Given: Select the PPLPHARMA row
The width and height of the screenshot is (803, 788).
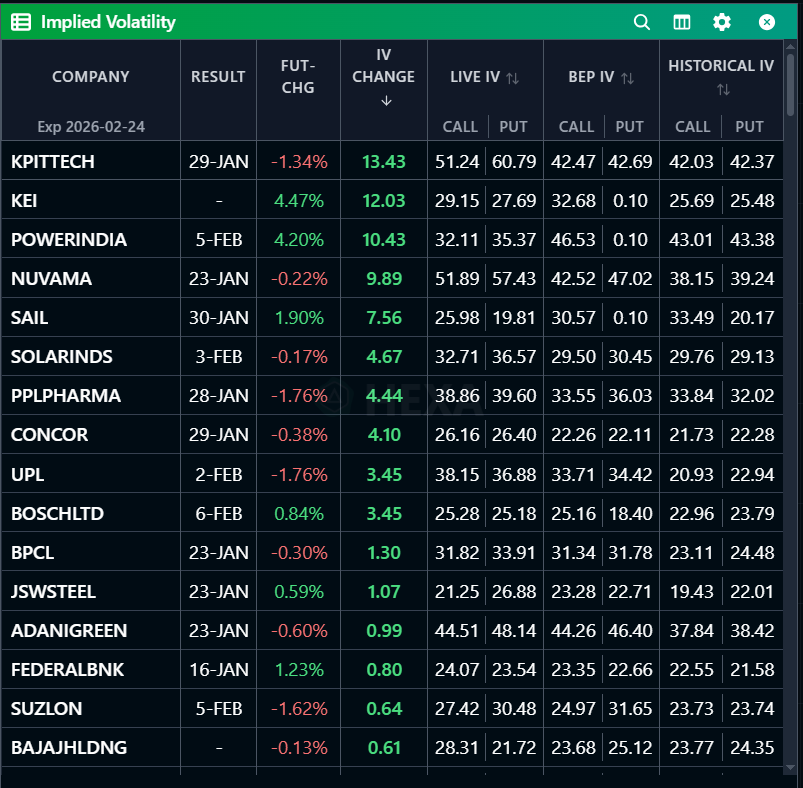Looking at the screenshot, I should (392, 395).
